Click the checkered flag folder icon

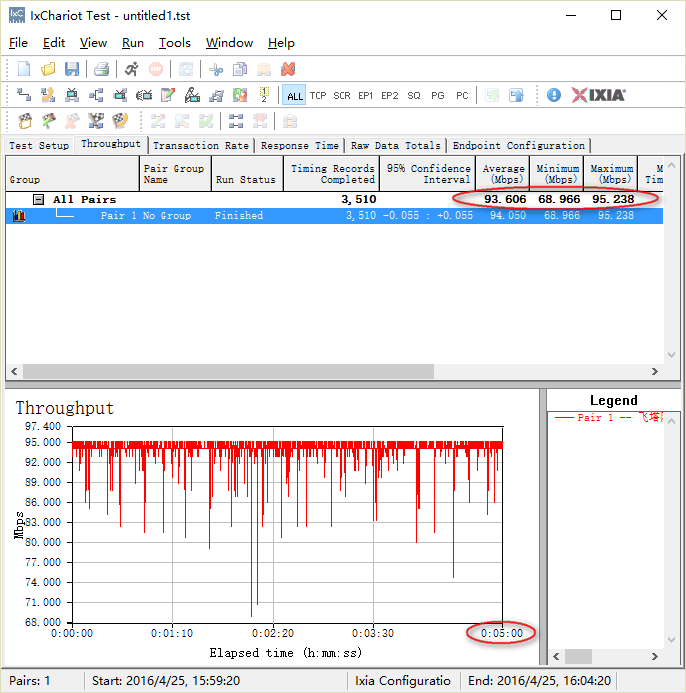(x=25, y=120)
